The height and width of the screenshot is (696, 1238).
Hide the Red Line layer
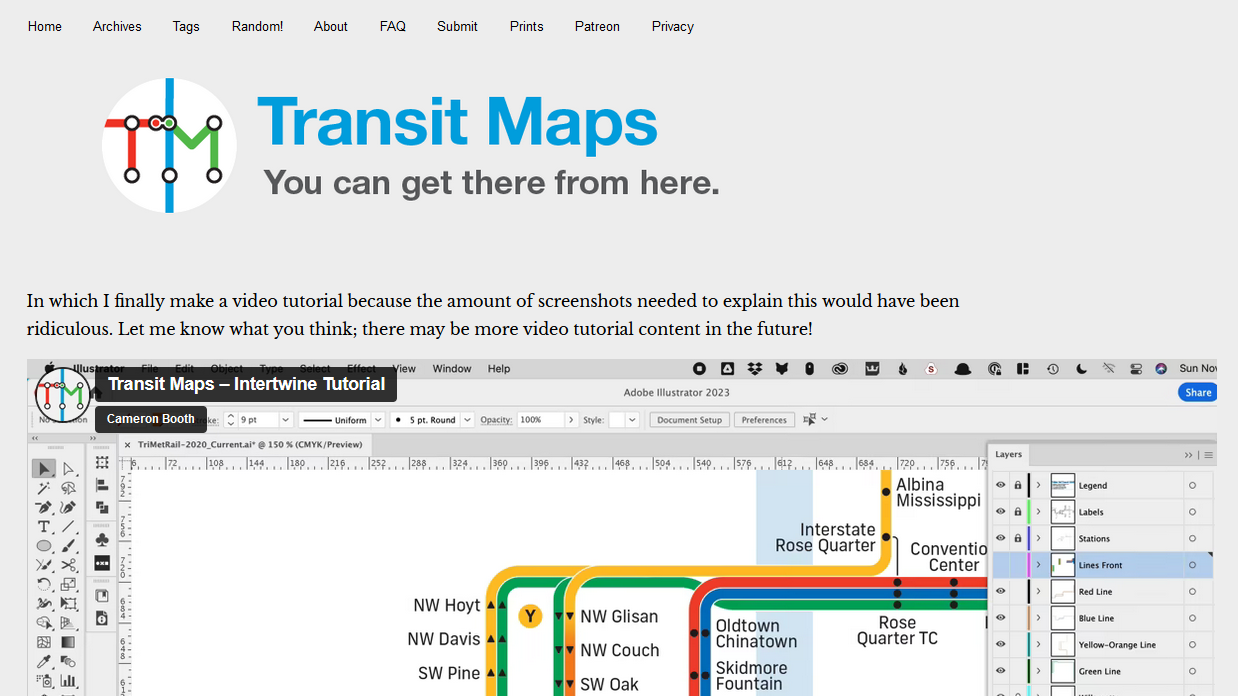1000,591
